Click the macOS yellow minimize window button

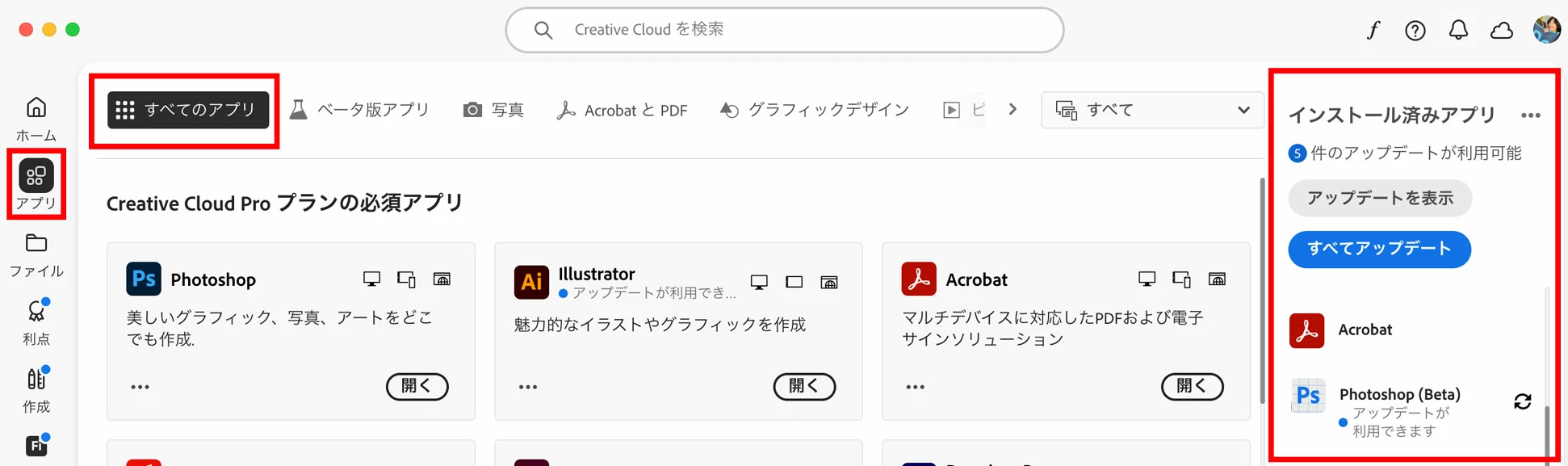(49, 30)
